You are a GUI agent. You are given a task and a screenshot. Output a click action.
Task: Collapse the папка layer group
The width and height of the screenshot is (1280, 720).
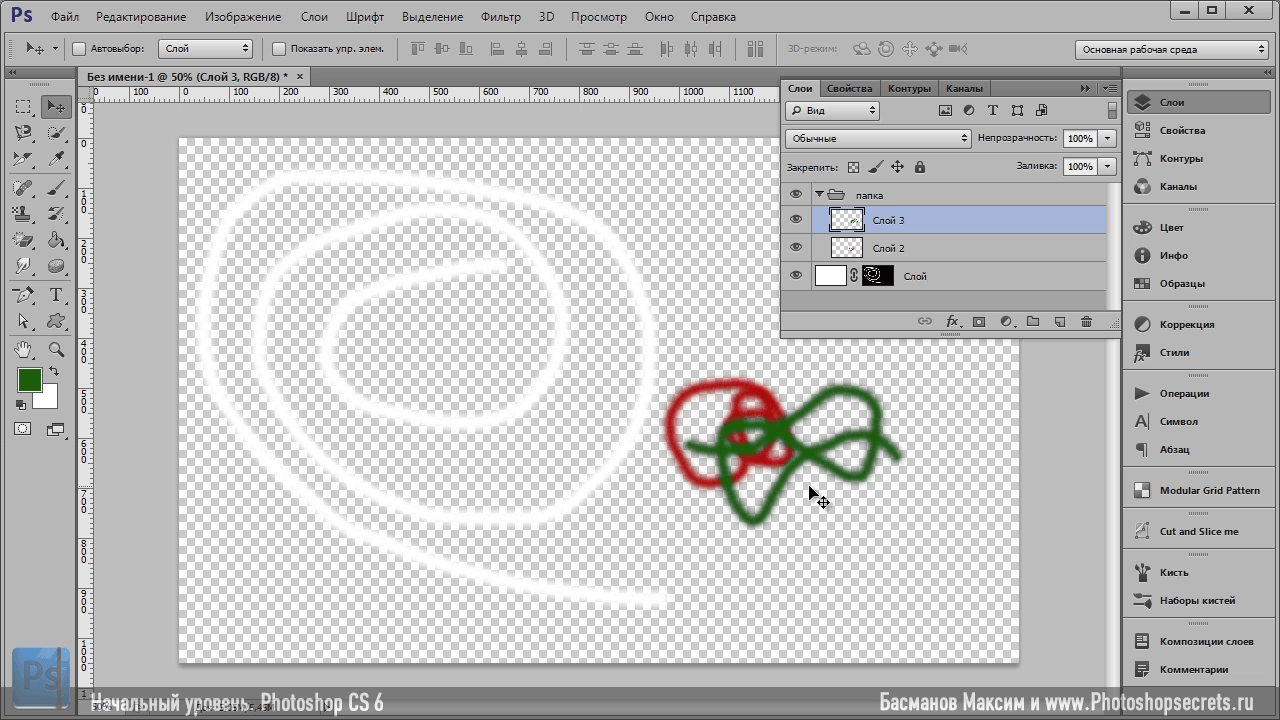pyautogui.click(x=819, y=195)
